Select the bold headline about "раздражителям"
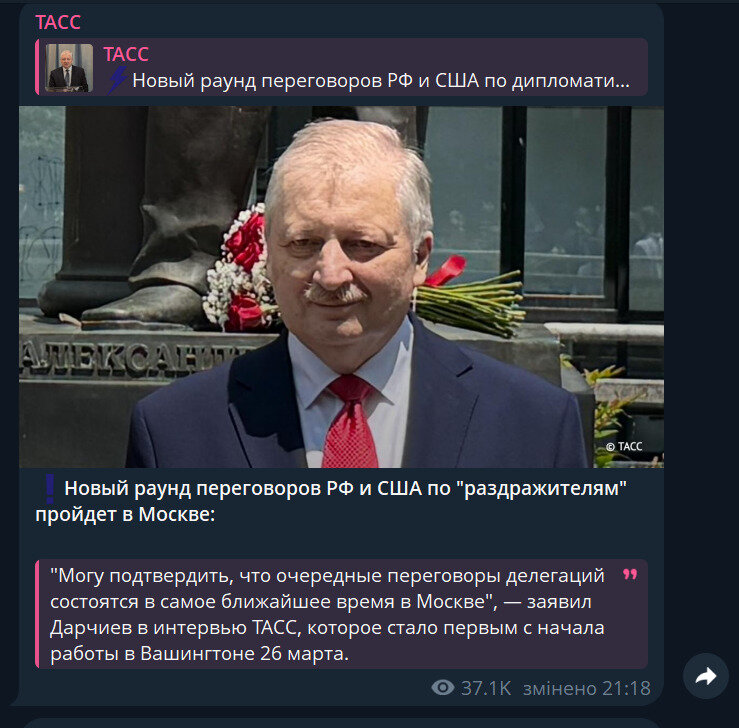The image size is (739, 728). [331, 501]
